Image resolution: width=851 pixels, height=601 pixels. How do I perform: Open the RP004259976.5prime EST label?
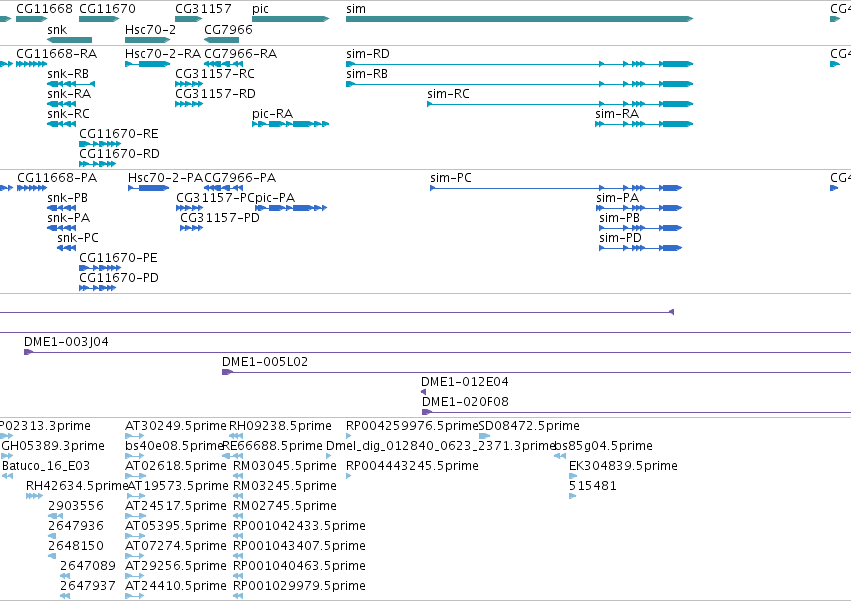click(412, 426)
